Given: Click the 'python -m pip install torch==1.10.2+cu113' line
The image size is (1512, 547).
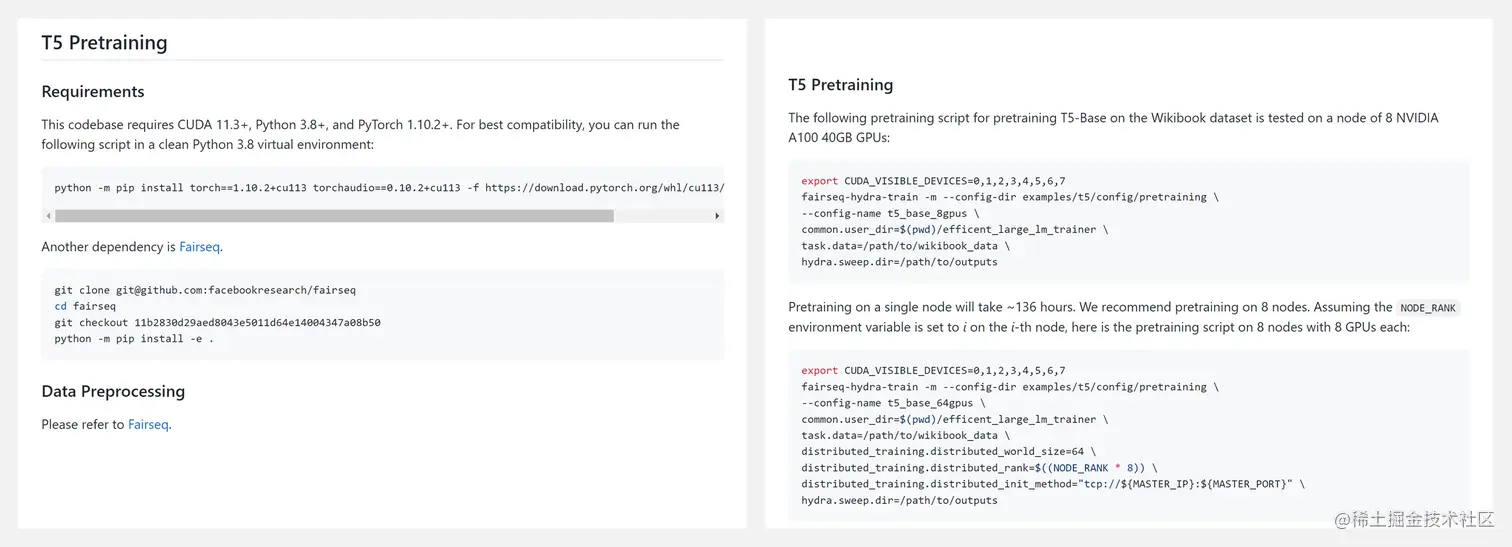Looking at the screenshot, I should pyautogui.click(x=389, y=187).
